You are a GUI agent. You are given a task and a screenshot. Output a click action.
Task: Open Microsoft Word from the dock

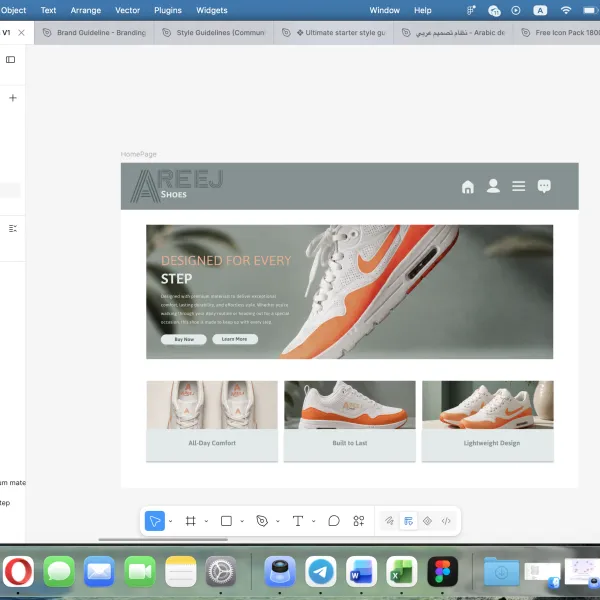pyautogui.click(x=361, y=572)
